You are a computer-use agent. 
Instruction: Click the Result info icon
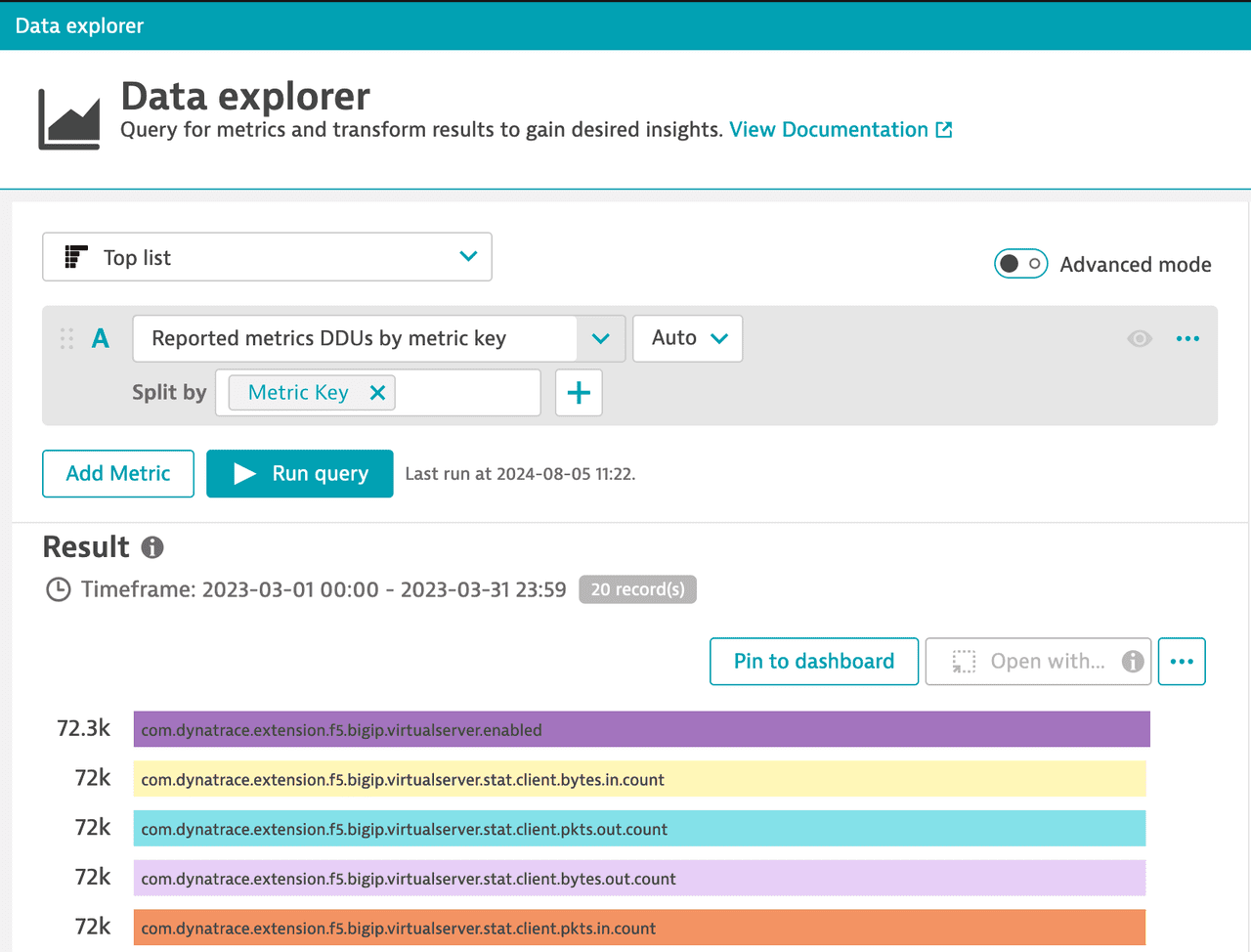pyautogui.click(x=152, y=547)
